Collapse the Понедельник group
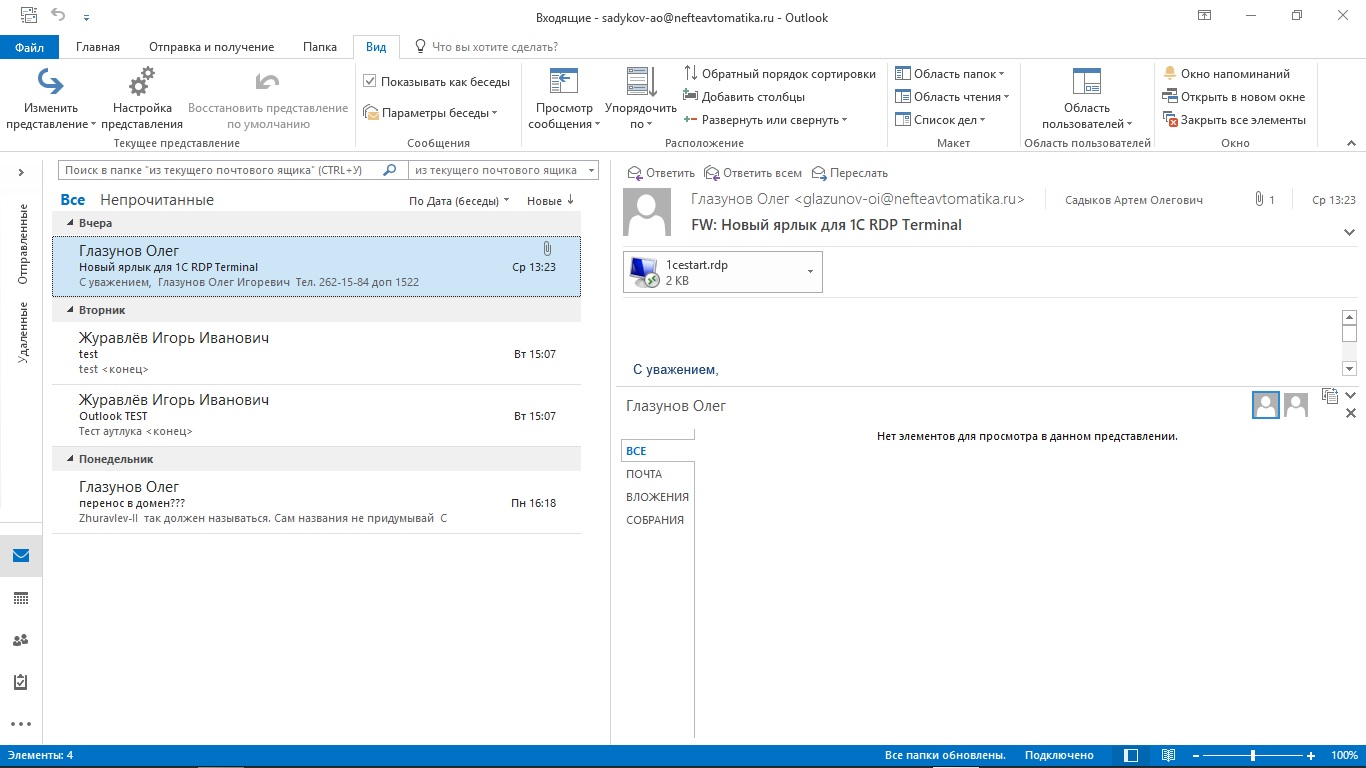The image size is (1366, 768). (70, 459)
